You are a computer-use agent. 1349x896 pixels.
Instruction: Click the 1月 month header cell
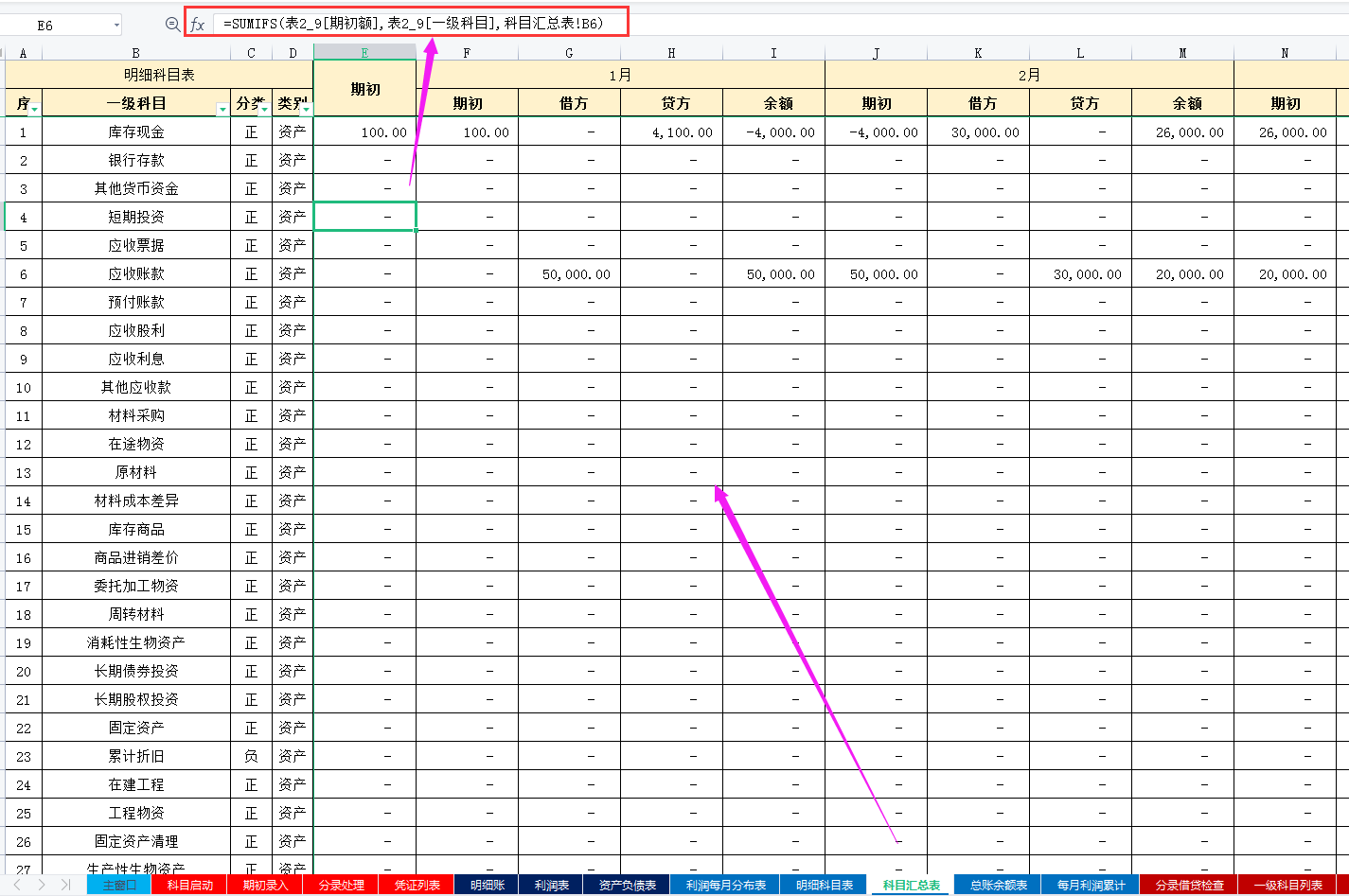pyautogui.click(x=620, y=75)
